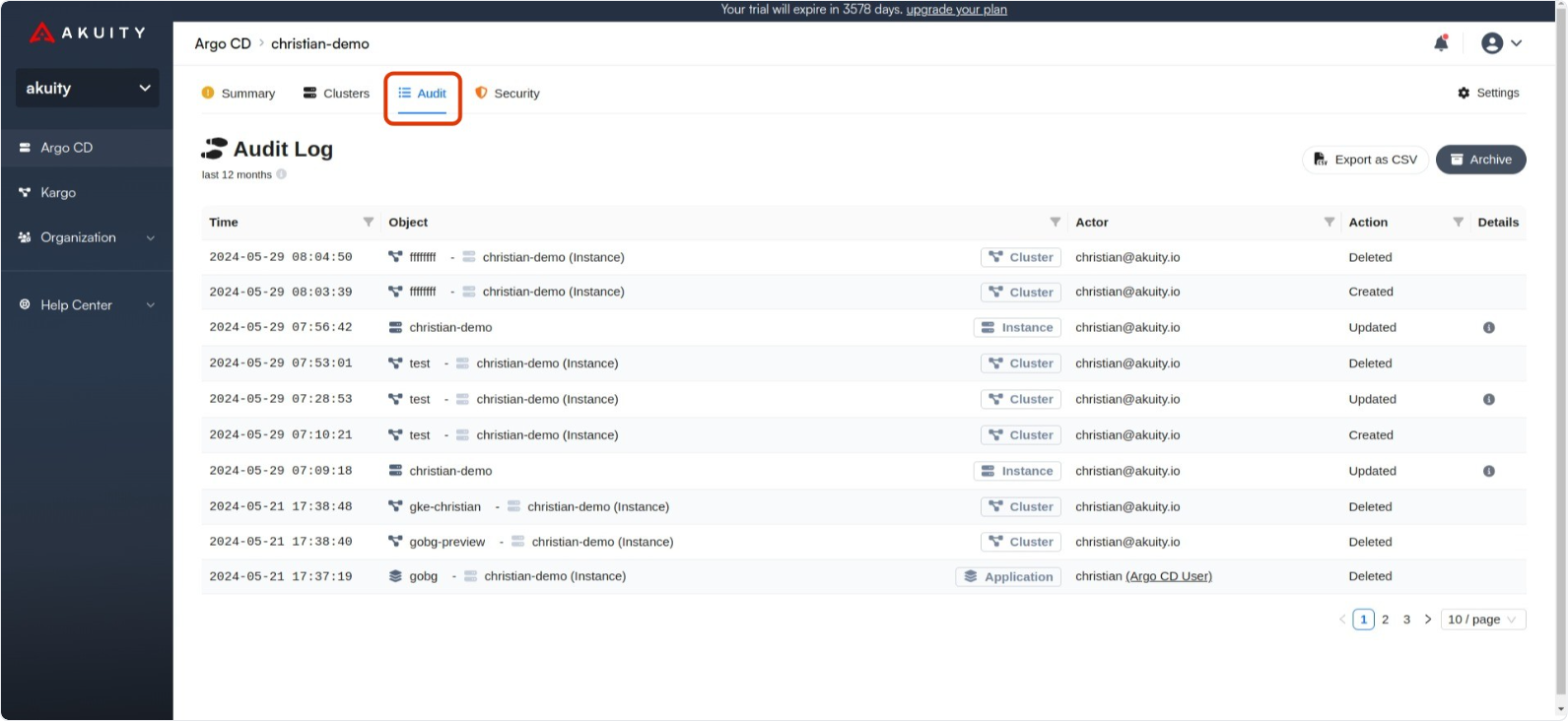
Task: Filter the Action column
Action: (1458, 223)
